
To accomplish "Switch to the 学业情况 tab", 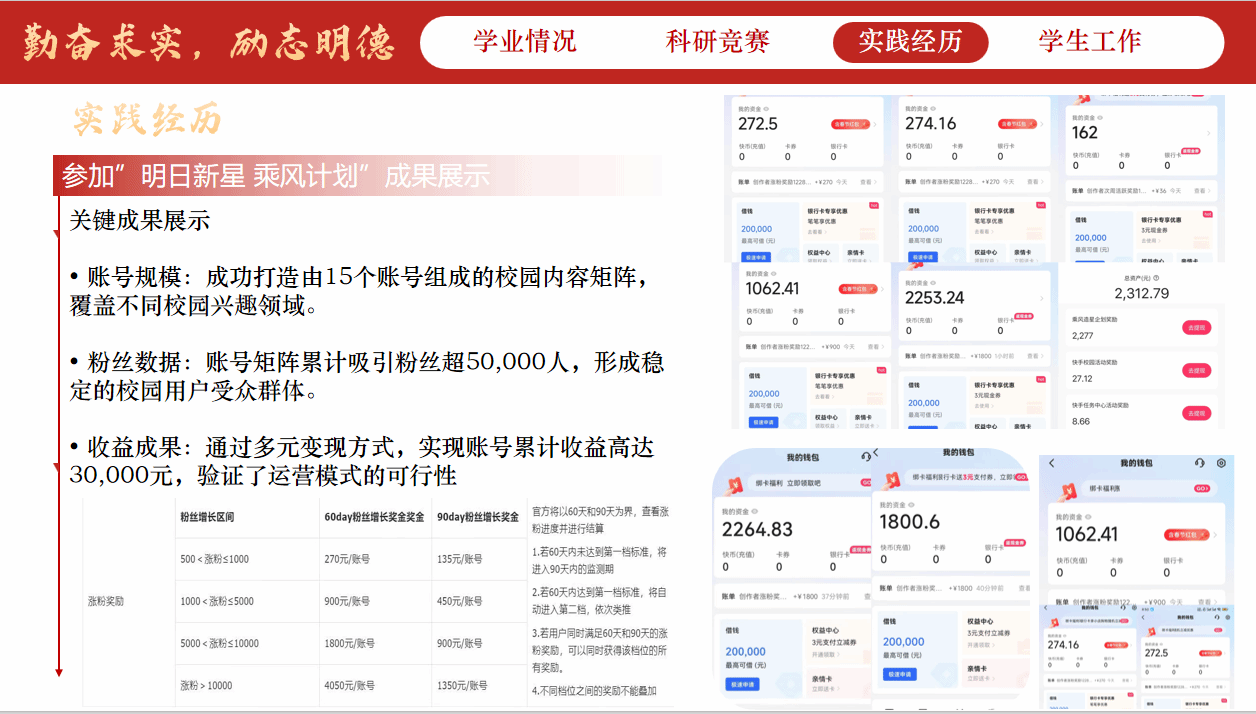I will pos(525,42).
